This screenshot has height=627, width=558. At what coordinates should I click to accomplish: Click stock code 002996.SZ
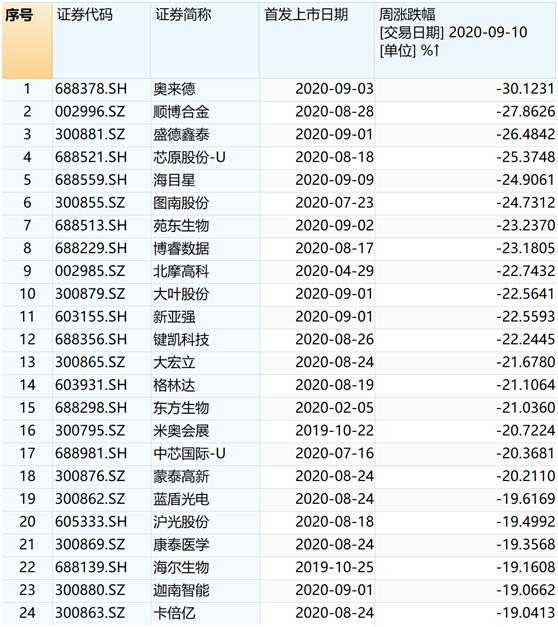point(90,112)
